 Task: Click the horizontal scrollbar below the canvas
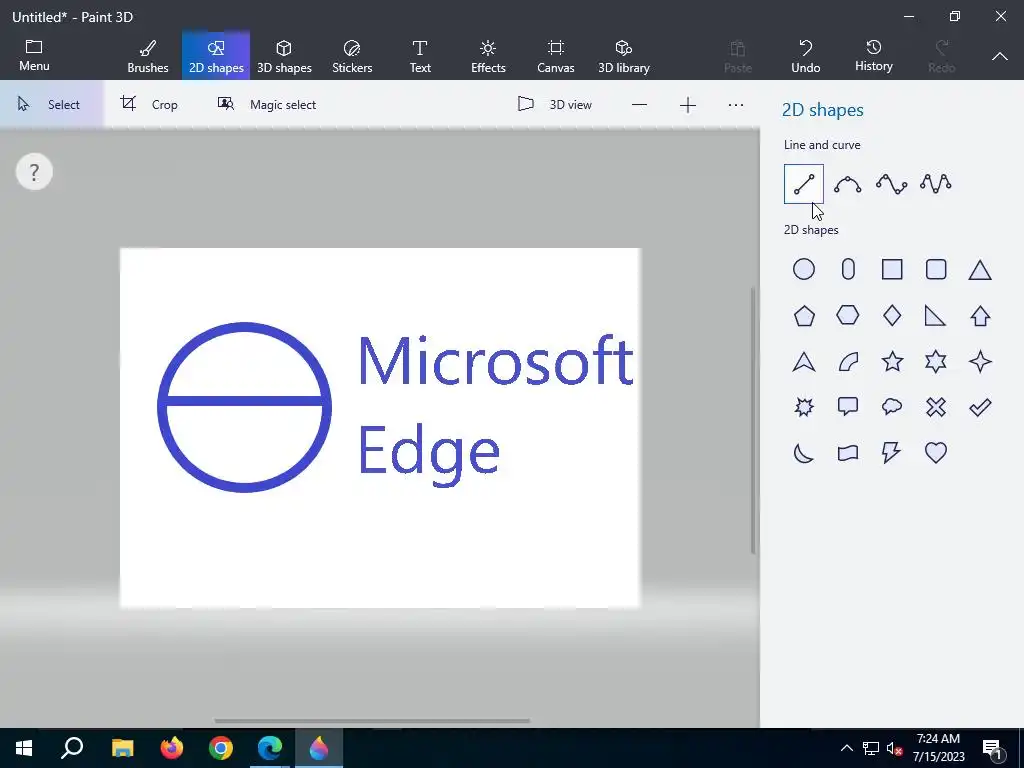(x=372, y=721)
